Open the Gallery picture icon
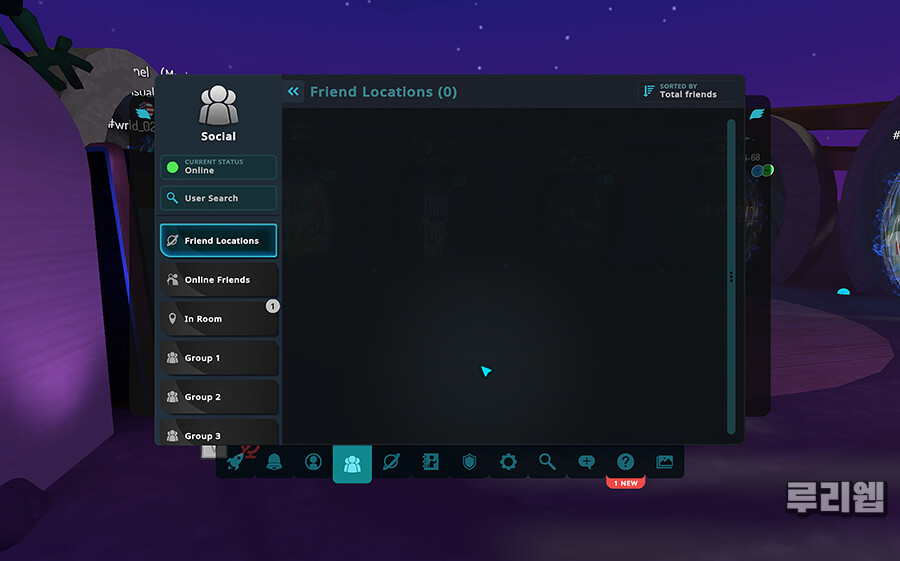900x561 pixels. (664, 462)
